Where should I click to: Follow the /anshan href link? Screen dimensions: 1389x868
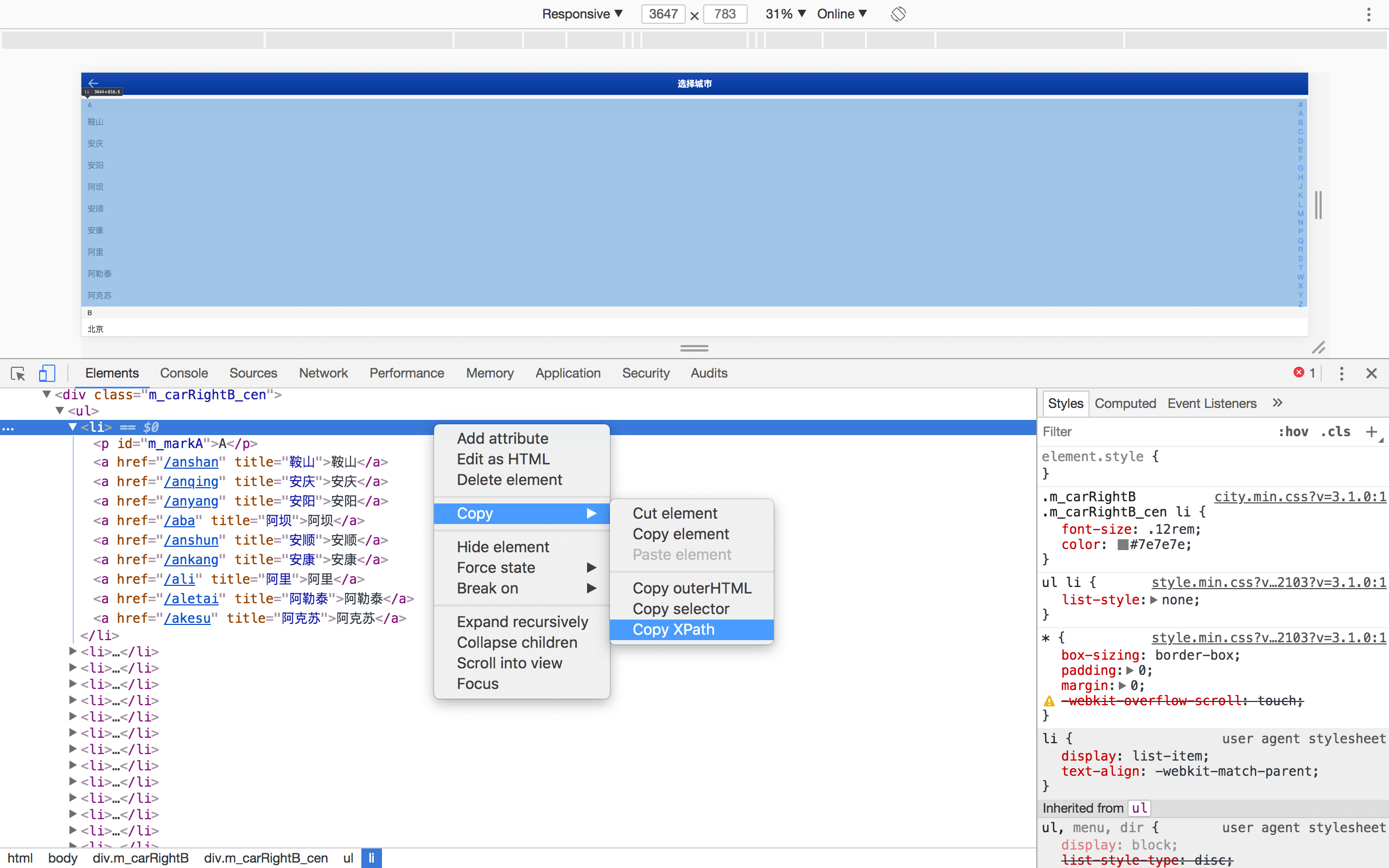(191, 462)
